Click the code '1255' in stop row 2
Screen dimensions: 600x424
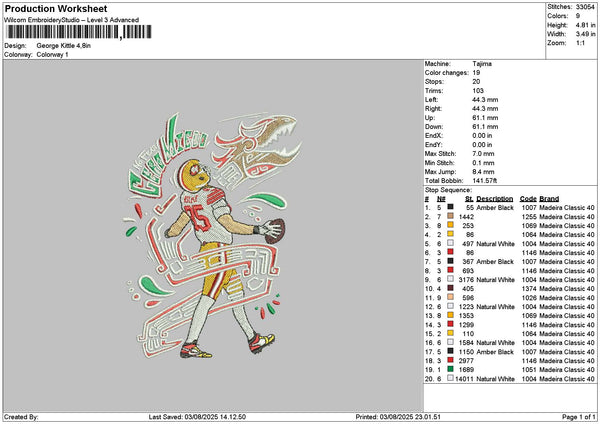(529, 217)
